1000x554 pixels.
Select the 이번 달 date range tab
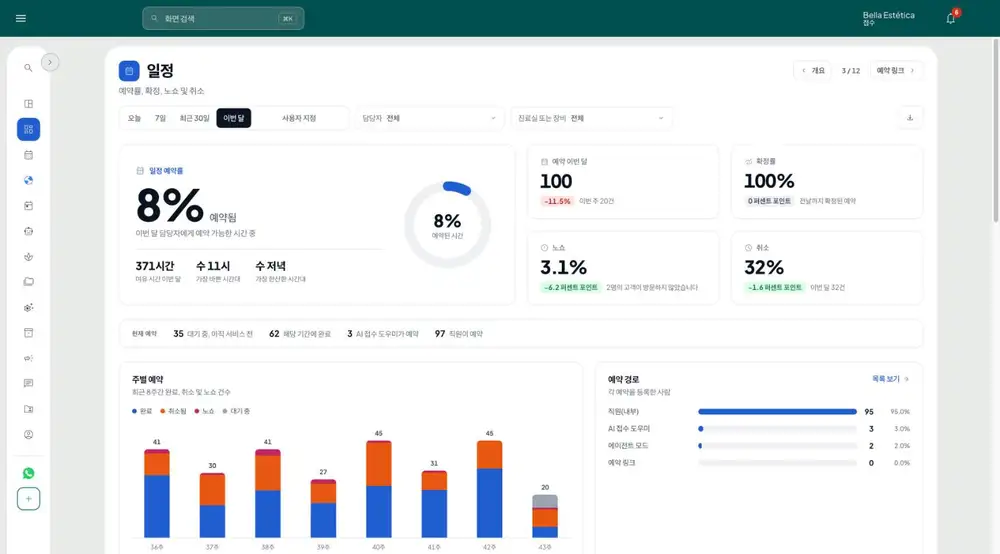[x=233, y=118]
